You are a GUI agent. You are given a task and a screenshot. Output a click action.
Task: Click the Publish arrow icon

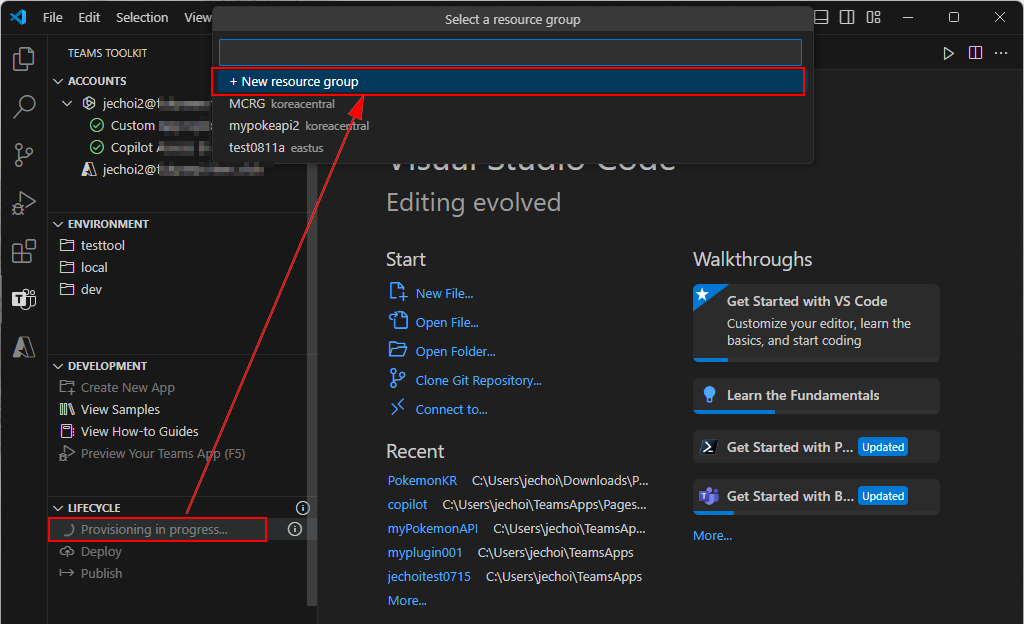(67, 573)
